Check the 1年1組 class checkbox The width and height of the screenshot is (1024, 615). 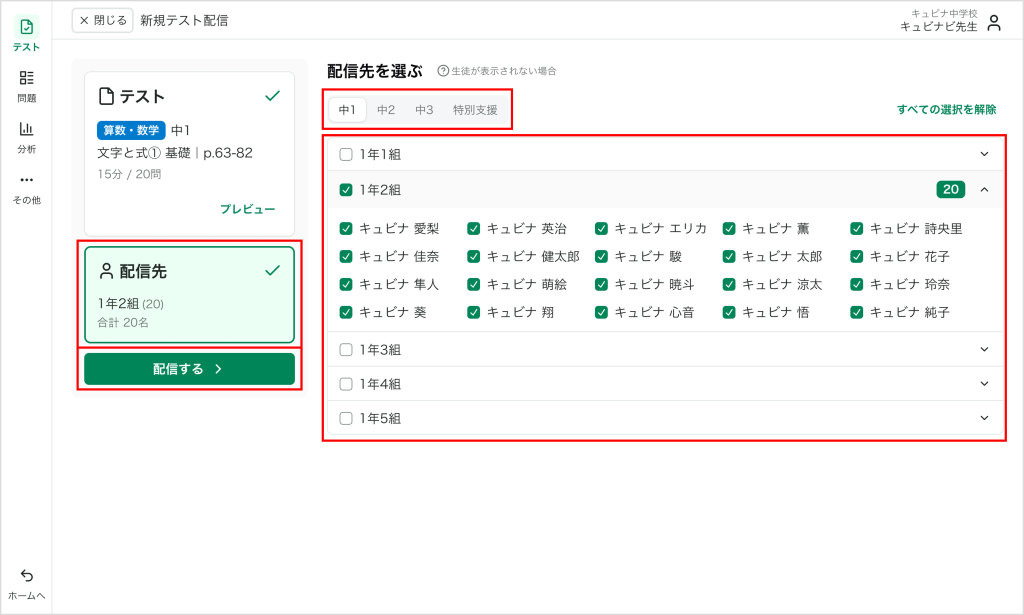pos(346,155)
